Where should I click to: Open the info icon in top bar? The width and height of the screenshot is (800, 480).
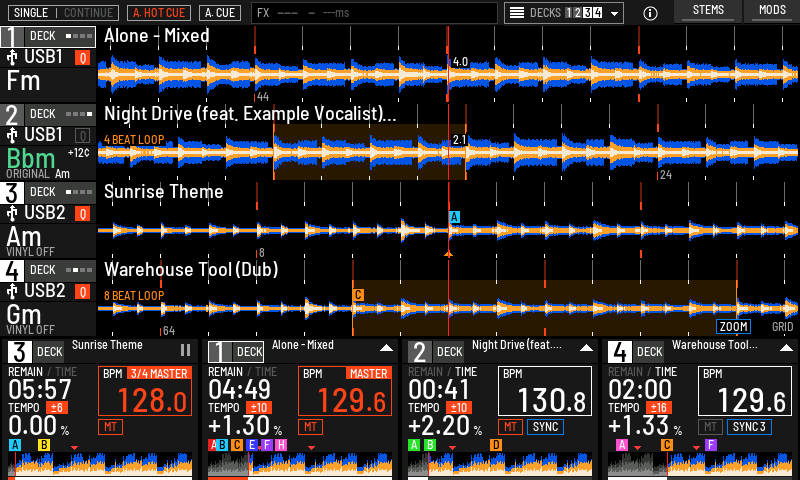click(650, 13)
